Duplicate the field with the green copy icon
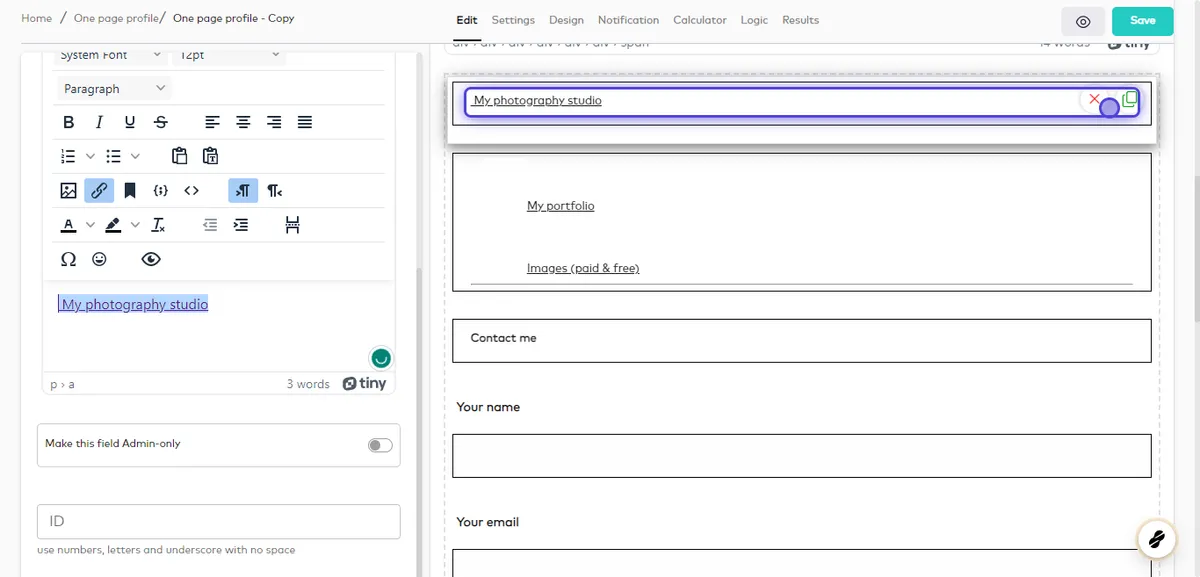Screen dimensions: 1200x577 pyautogui.click(x=1130, y=99)
